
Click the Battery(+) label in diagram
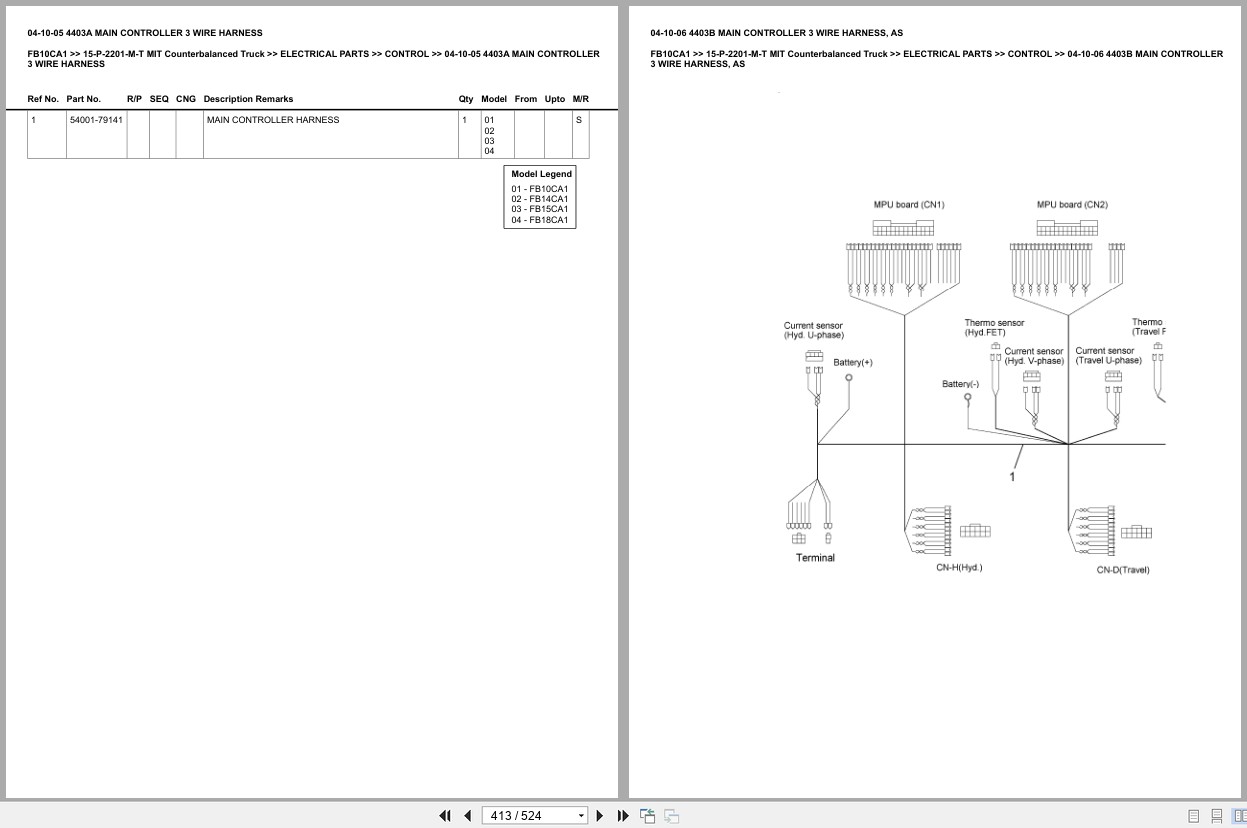pyautogui.click(x=853, y=362)
